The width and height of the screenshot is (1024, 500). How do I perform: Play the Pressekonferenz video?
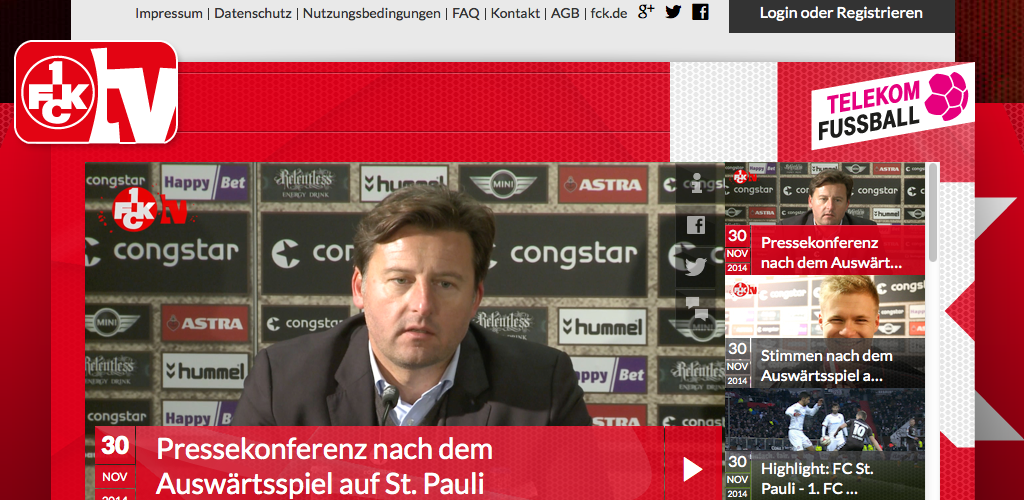tap(693, 469)
